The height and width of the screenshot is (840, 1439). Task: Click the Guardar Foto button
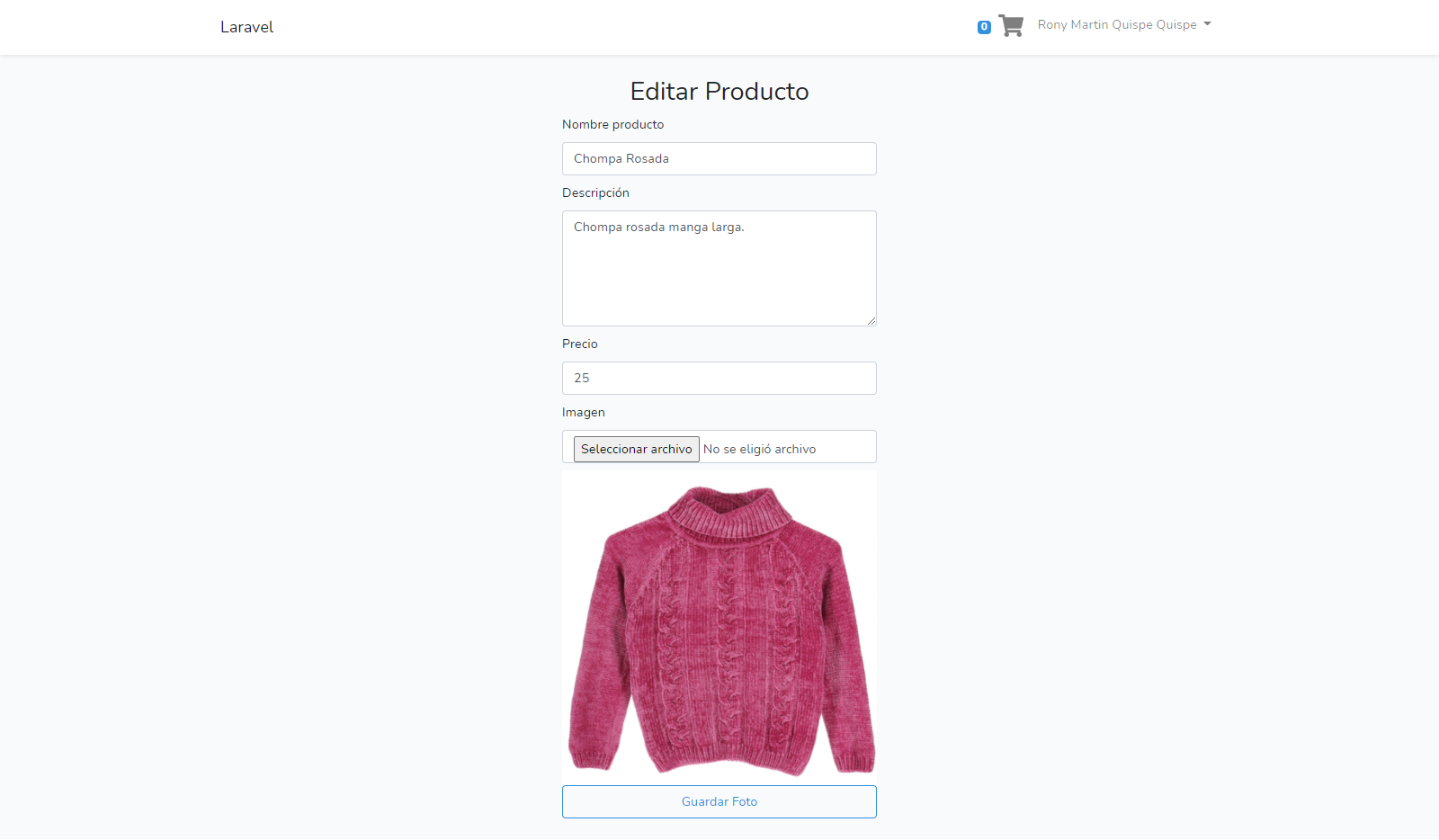719,801
